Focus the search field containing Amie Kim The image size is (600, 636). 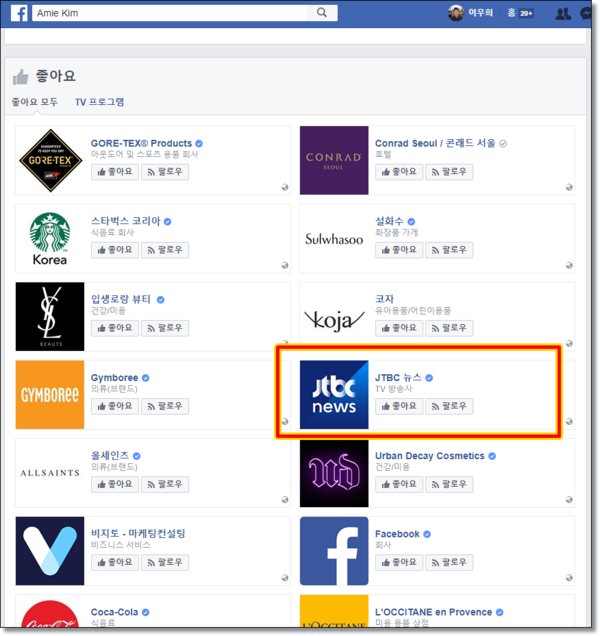pyautogui.click(x=185, y=13)
